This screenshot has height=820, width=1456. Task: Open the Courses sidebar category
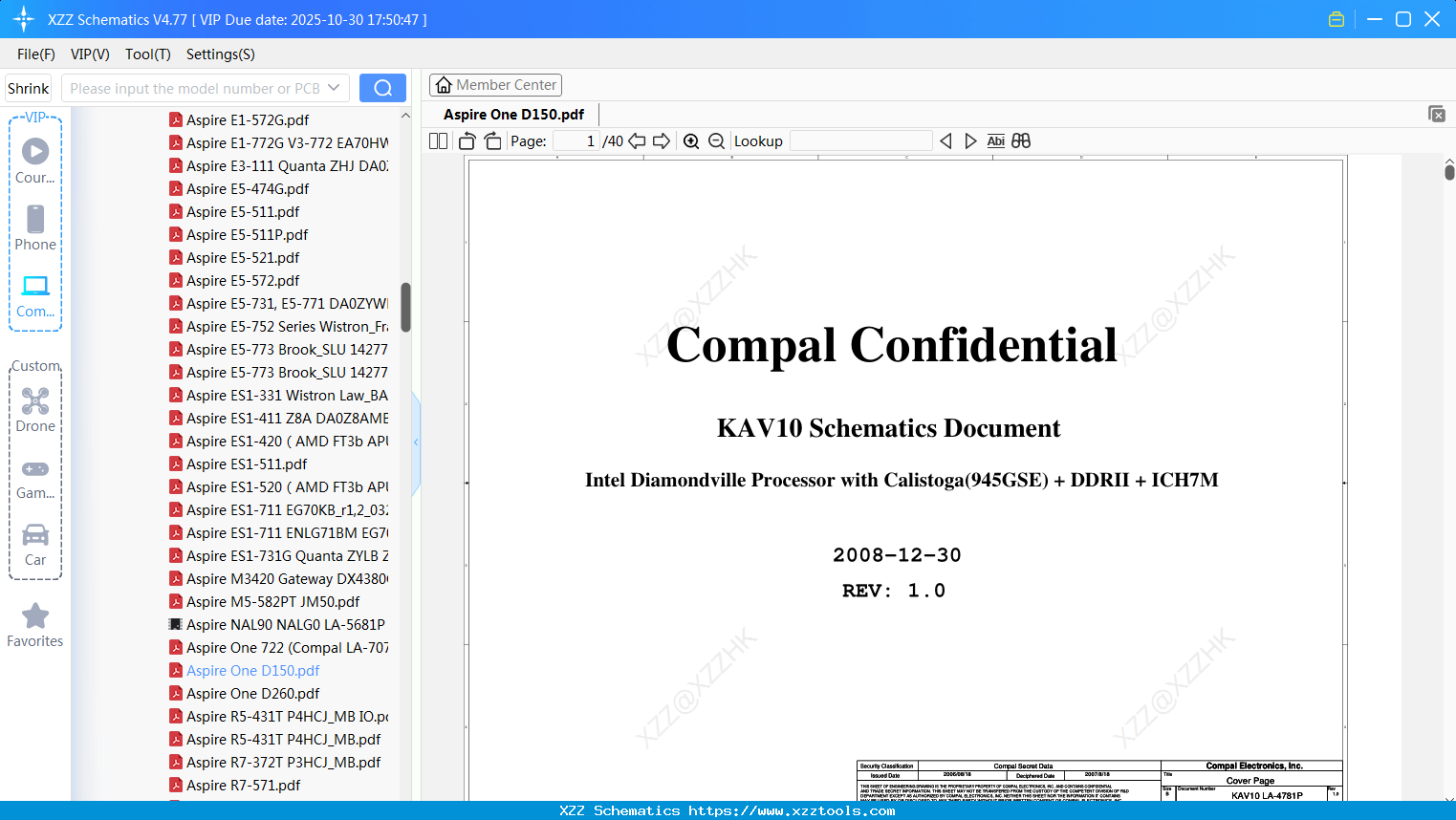[35, 162]
